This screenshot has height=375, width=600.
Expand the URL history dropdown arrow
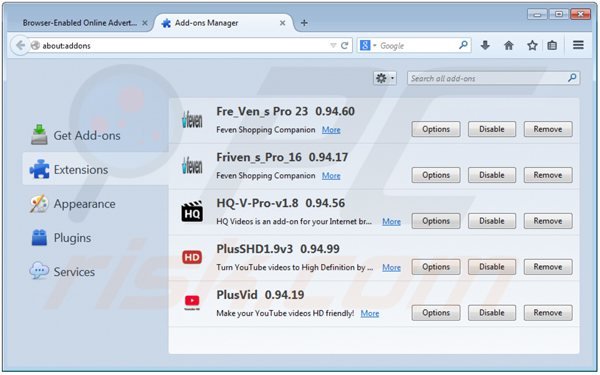pos(333,46)
